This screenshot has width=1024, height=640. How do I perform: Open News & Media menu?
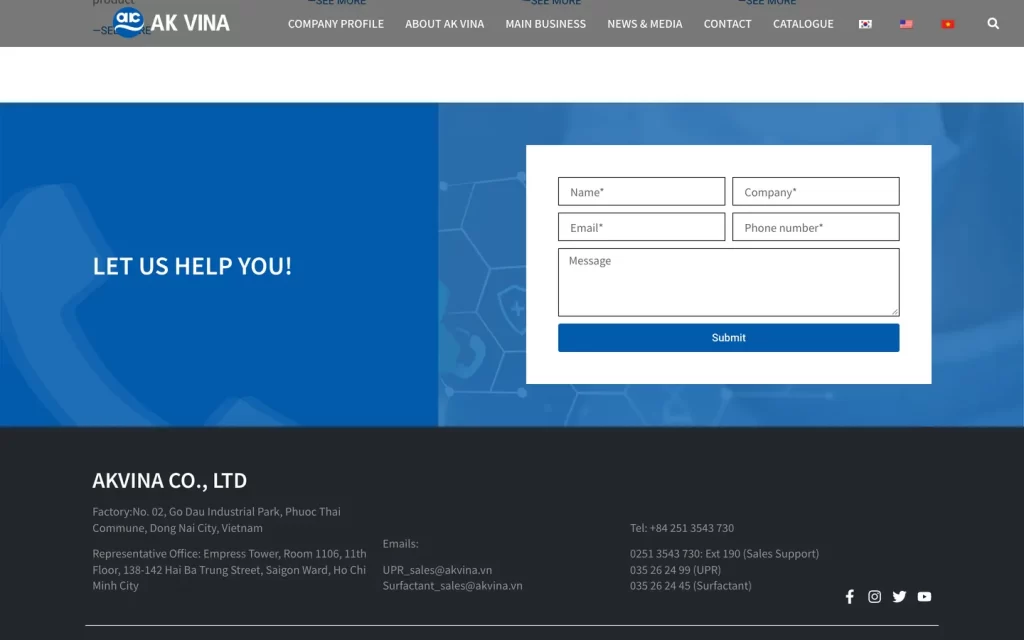645,24
